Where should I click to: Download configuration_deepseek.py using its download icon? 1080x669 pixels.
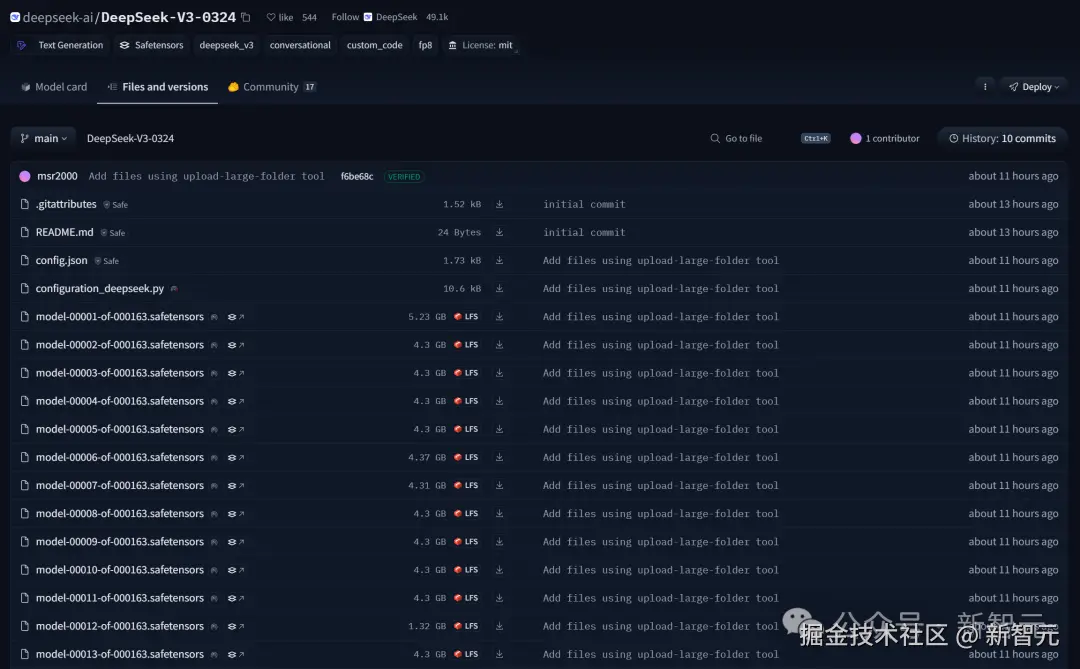click(499, 289)
